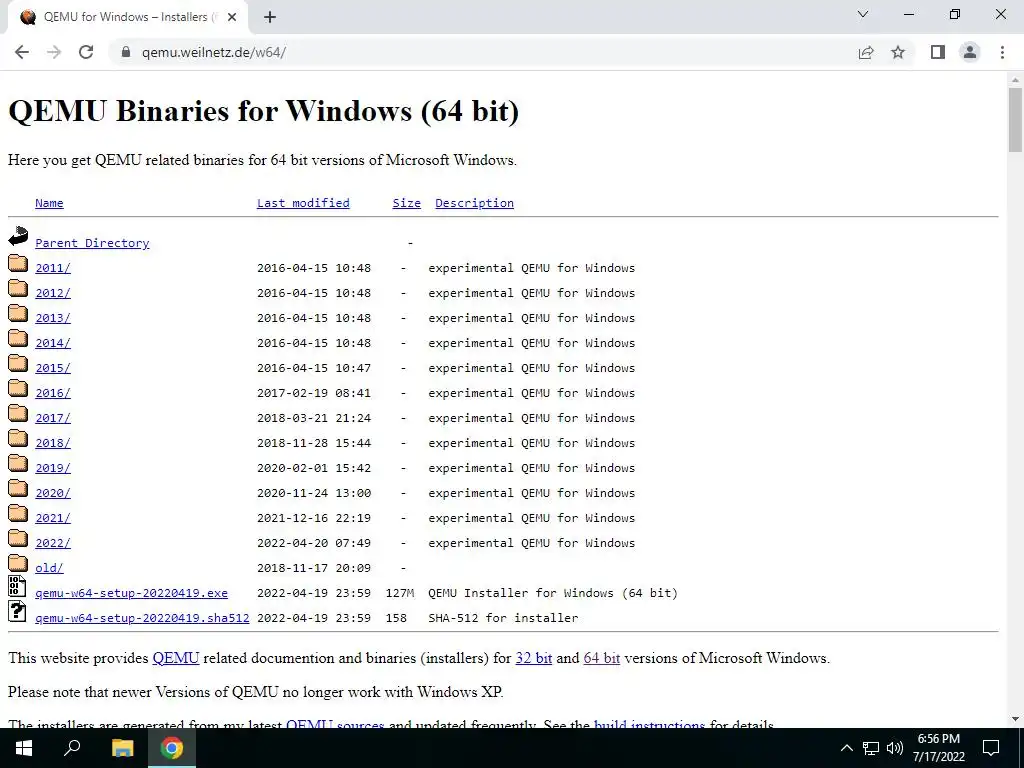Sort listing by Name column

(x=49, y=203)
